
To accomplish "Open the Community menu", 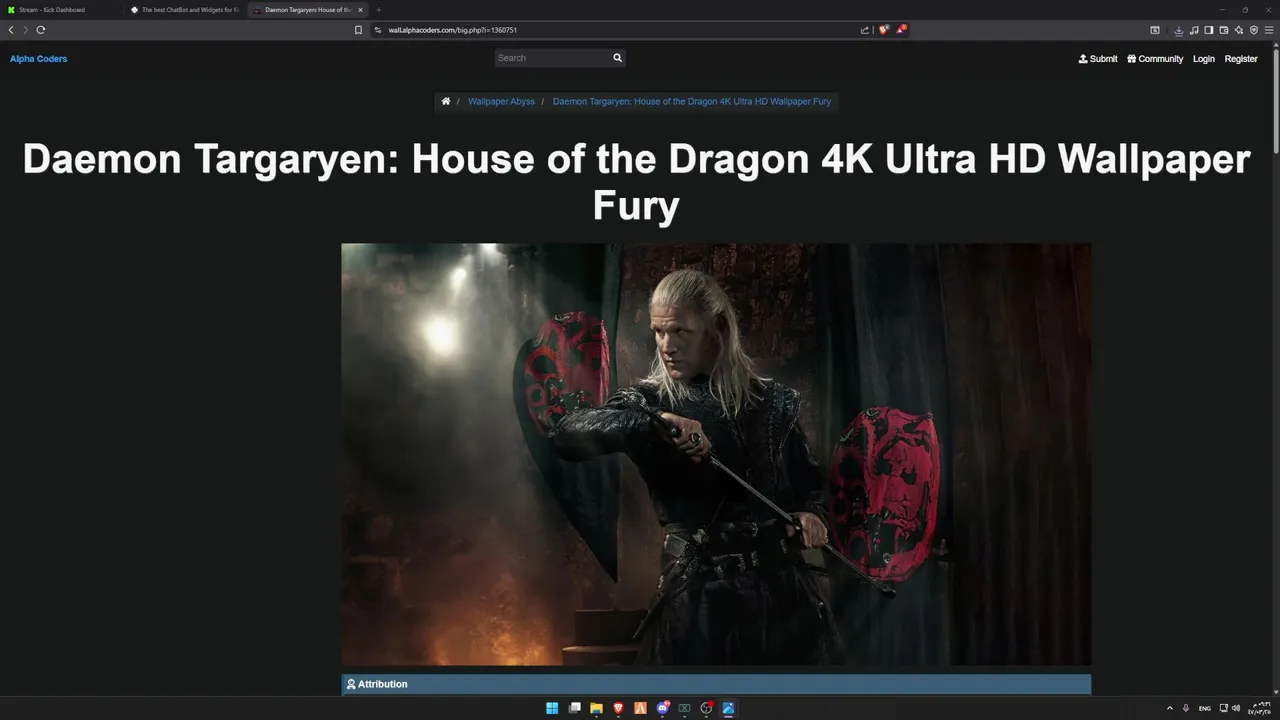I will point(1155,59).
